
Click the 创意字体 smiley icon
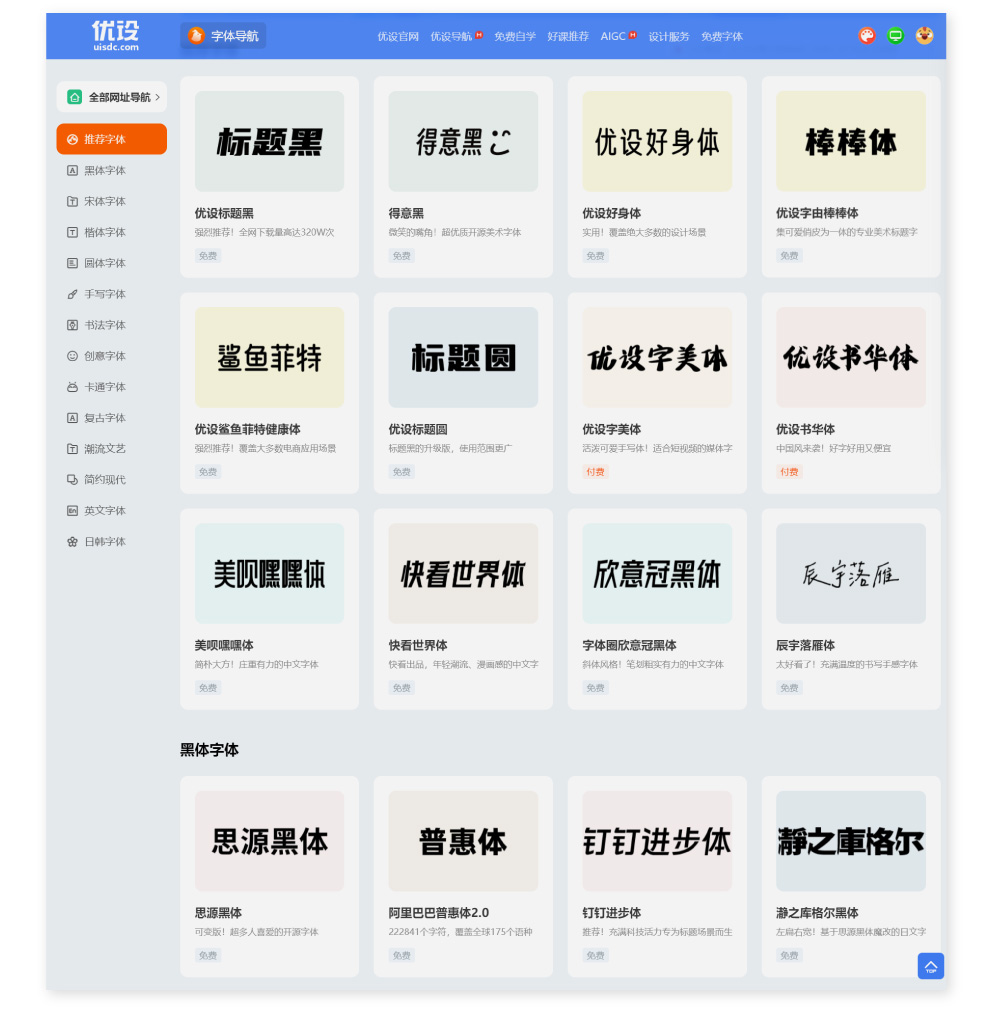coord(72,356)
